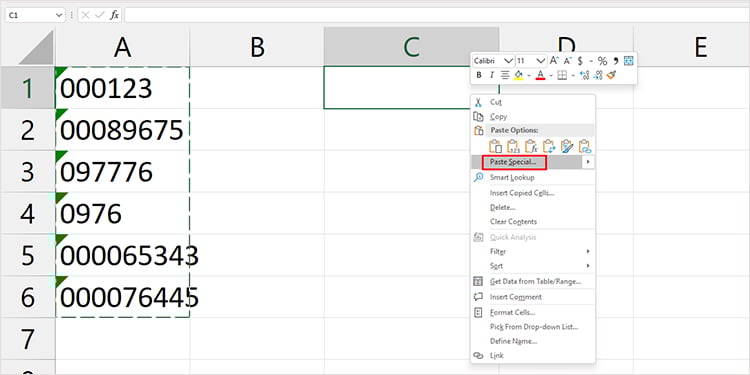Screen dimensions: 750x375
Task: Click the Format as Table icon
Action: click(629, 61)
